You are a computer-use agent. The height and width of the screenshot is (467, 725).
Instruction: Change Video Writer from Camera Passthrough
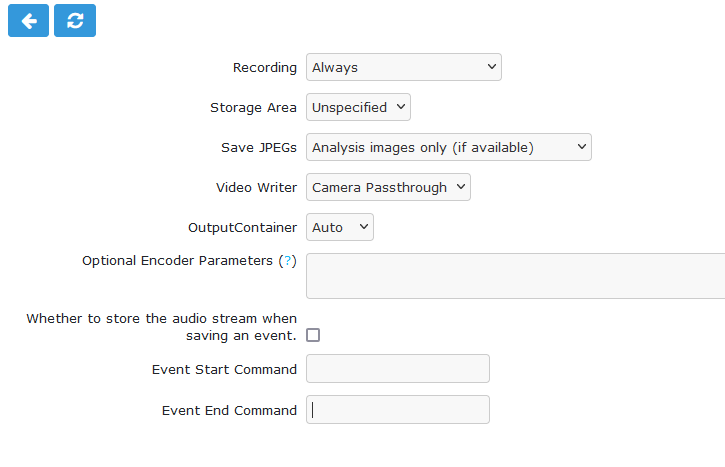click(x=388, y=187)
